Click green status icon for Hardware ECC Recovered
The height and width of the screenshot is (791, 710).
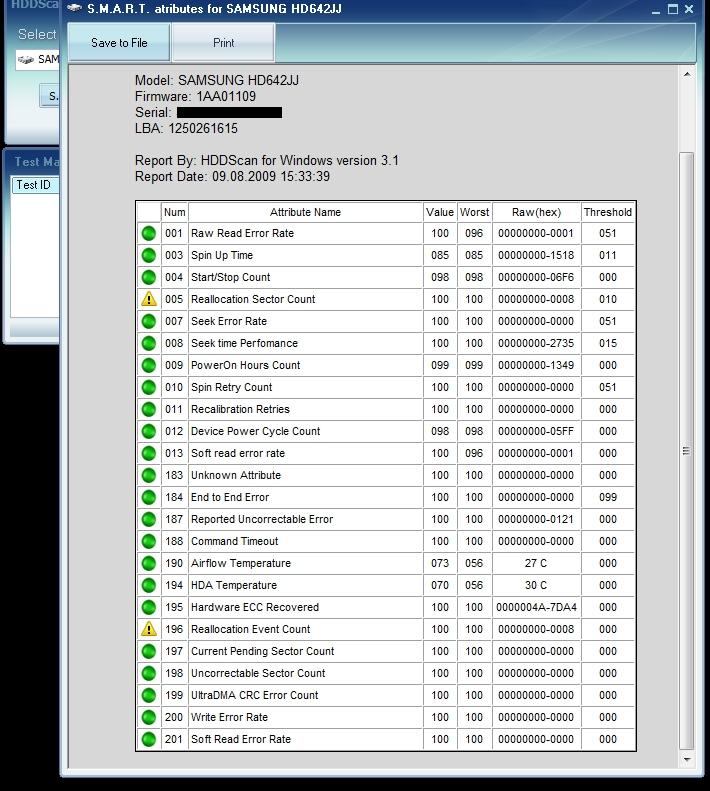[x=149, y=607]
